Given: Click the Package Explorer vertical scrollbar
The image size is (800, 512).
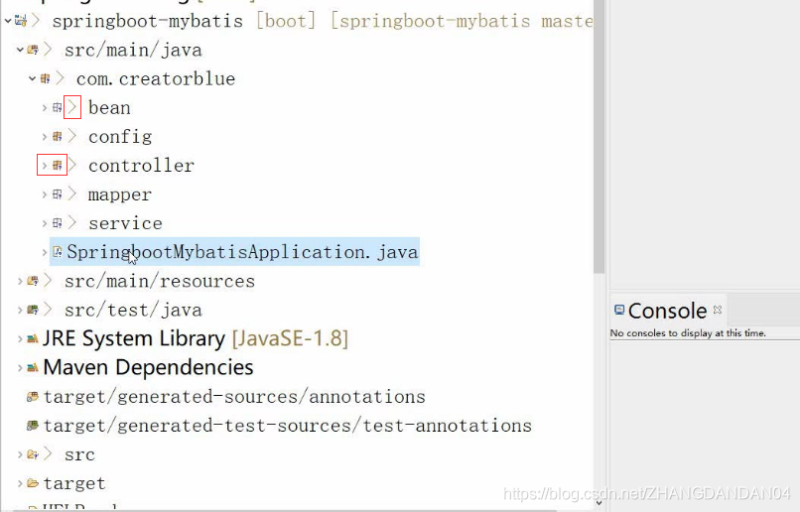Looking at the screenshot, I should pyautogui.click(x=599, y=150).
